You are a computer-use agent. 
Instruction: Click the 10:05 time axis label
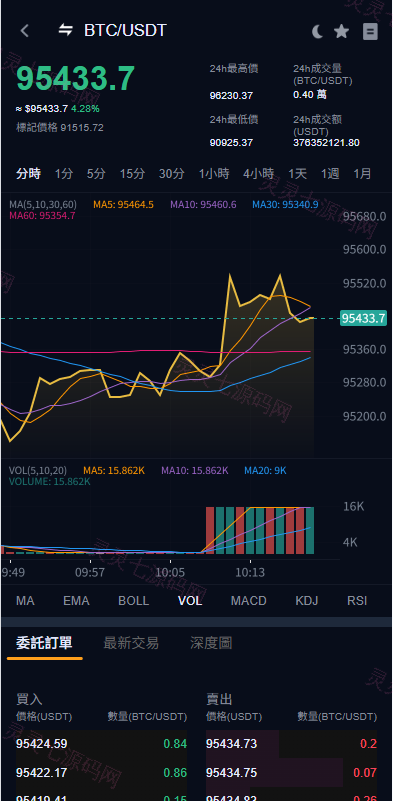(170, 573)
